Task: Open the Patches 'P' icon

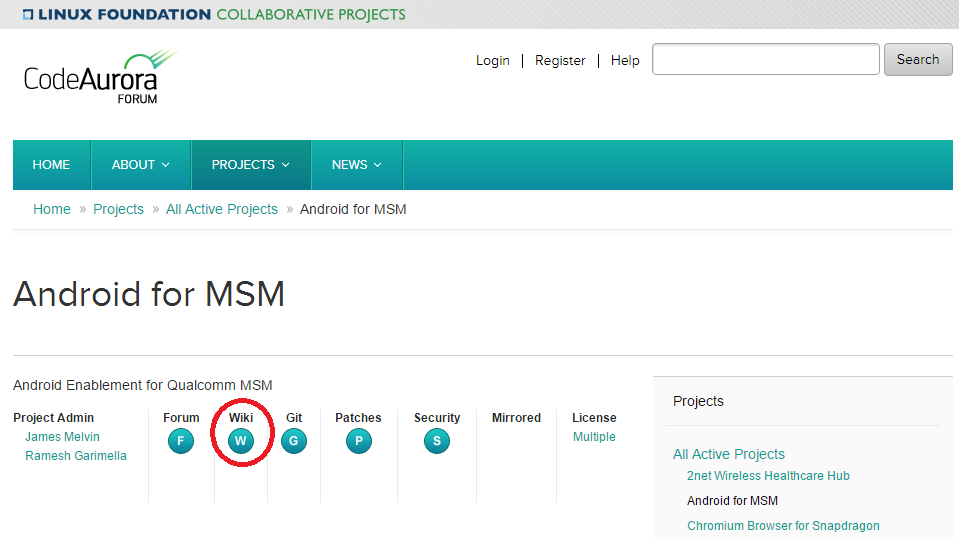Action: tap(358, 441)
